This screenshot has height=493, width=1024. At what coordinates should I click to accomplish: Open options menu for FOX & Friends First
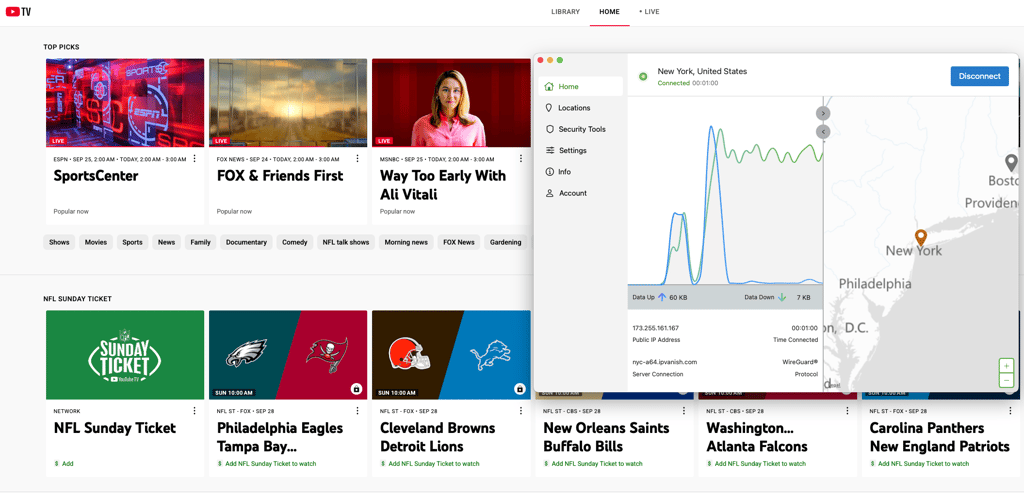coord(357,159)
